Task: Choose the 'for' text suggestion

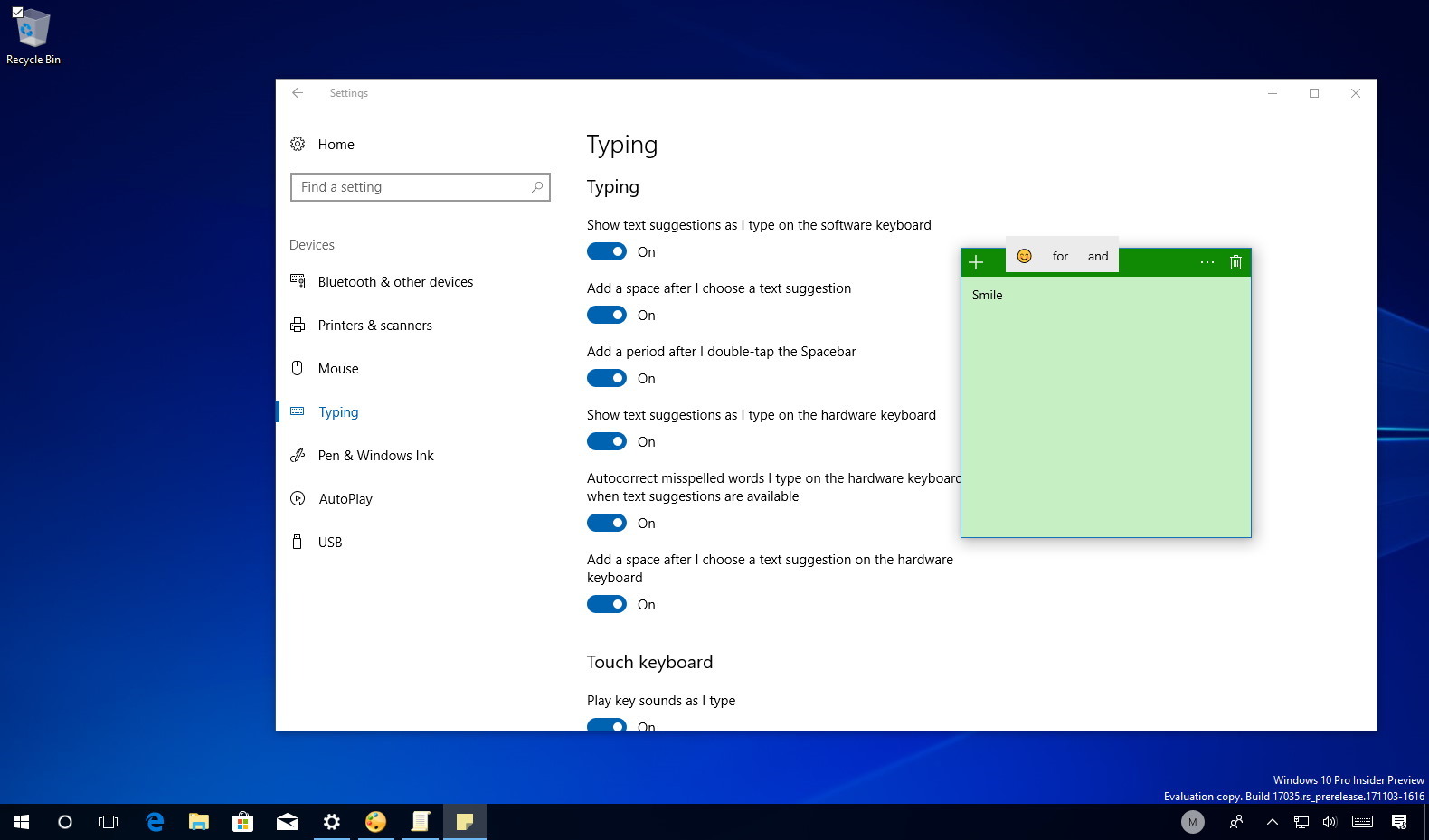Action: 1060,257
